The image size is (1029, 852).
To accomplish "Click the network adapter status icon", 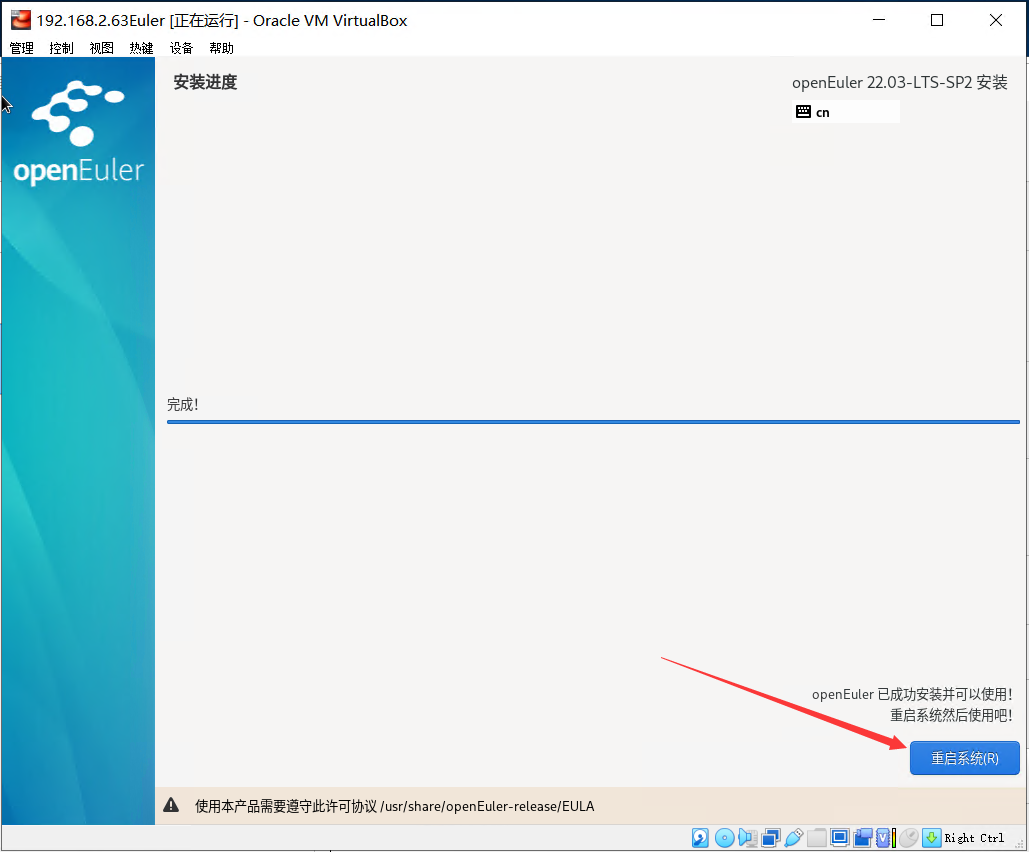I will point(771,838).
